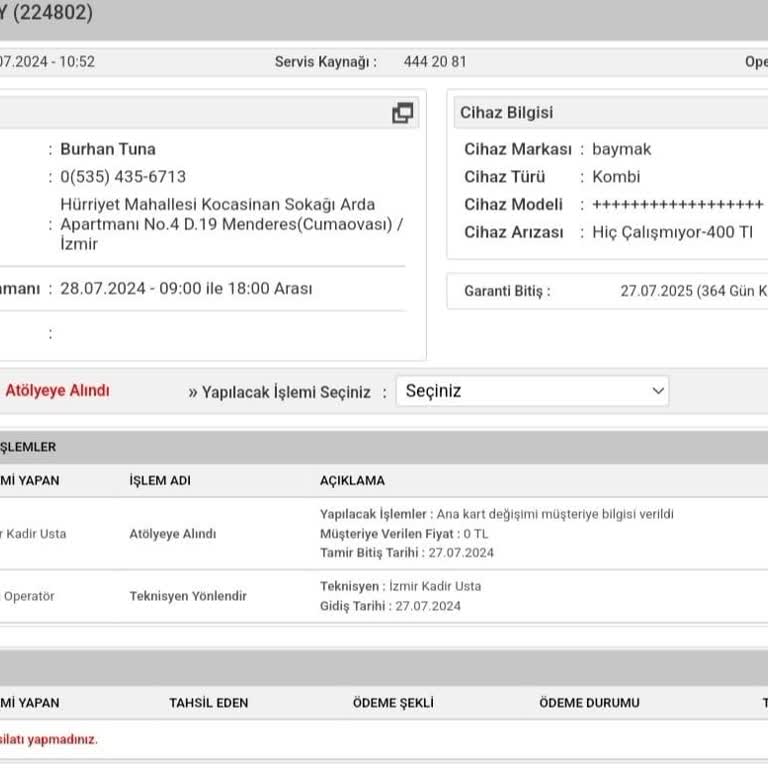Click the phone number 0(535) 435-6713
The height and width of the screenshot is (768, 768).
click(x=123, y=177)
